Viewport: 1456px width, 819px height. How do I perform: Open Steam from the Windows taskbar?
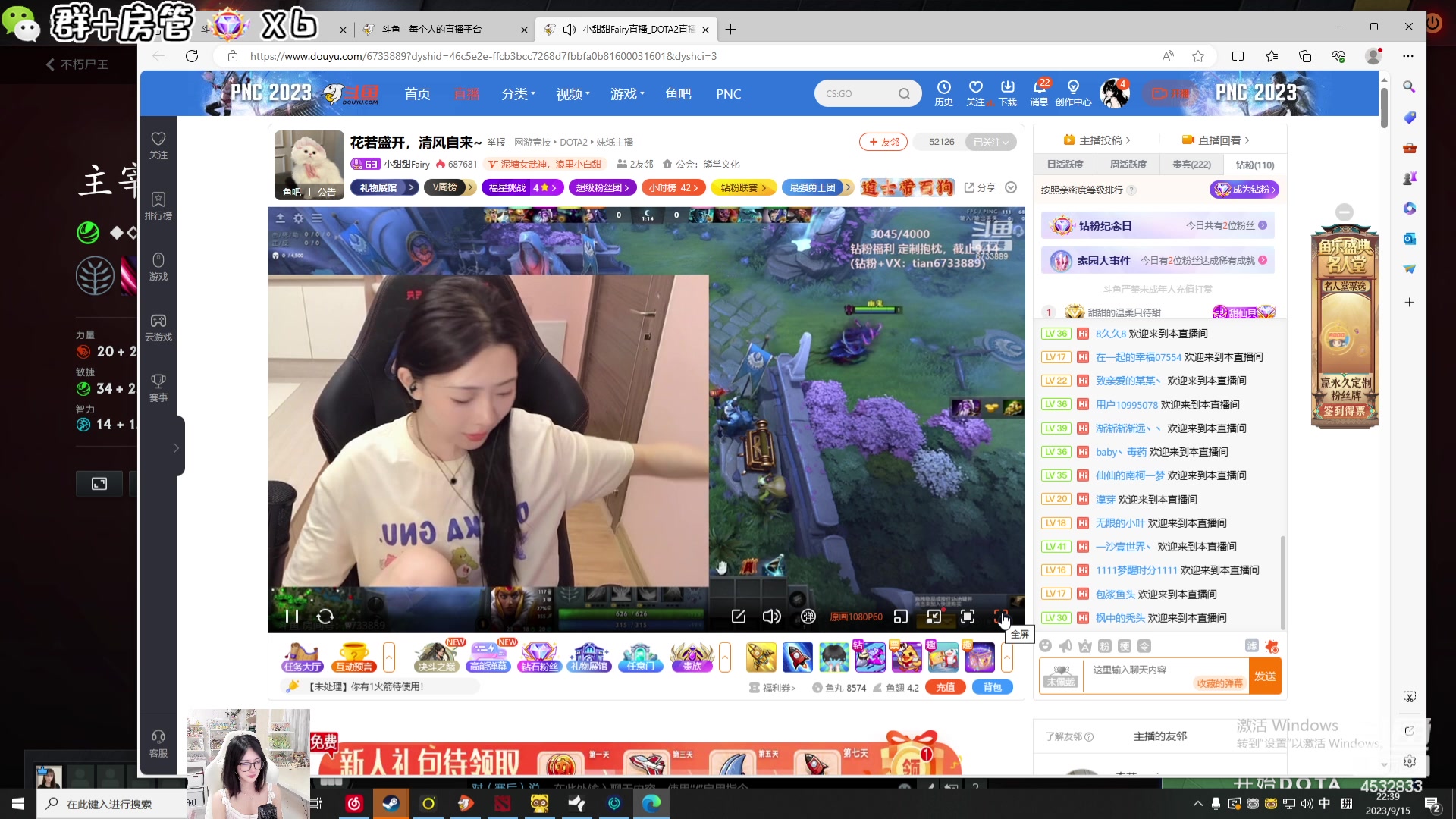click(x=391, y=804)
